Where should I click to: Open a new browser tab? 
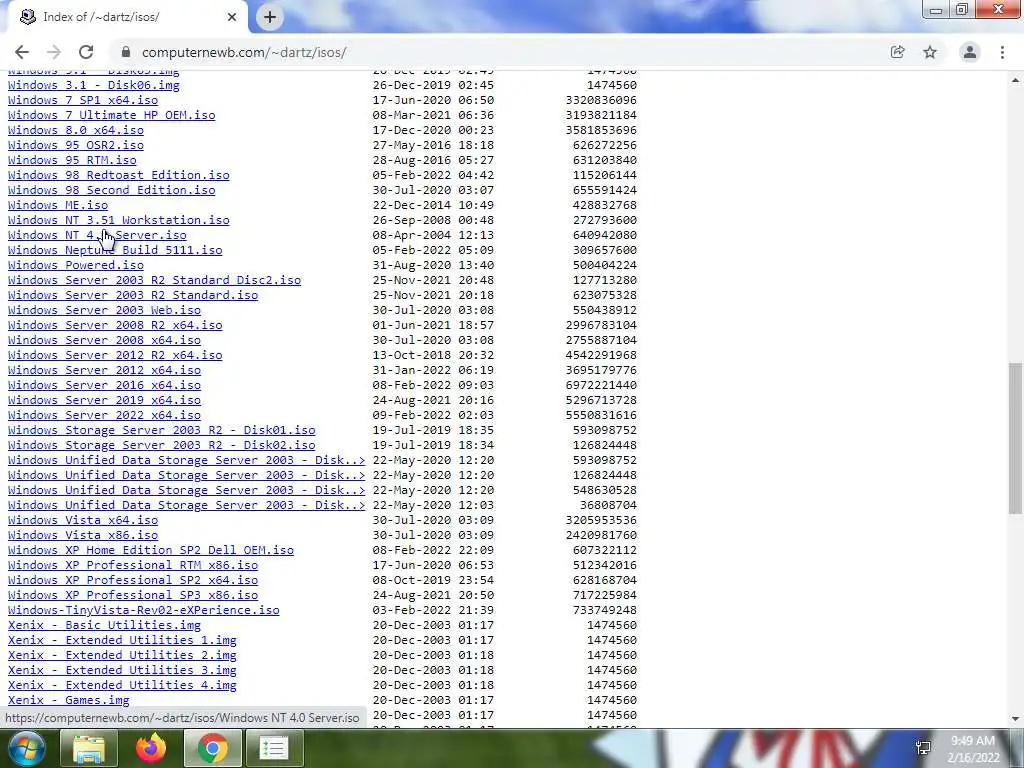(x=270, y=17)
